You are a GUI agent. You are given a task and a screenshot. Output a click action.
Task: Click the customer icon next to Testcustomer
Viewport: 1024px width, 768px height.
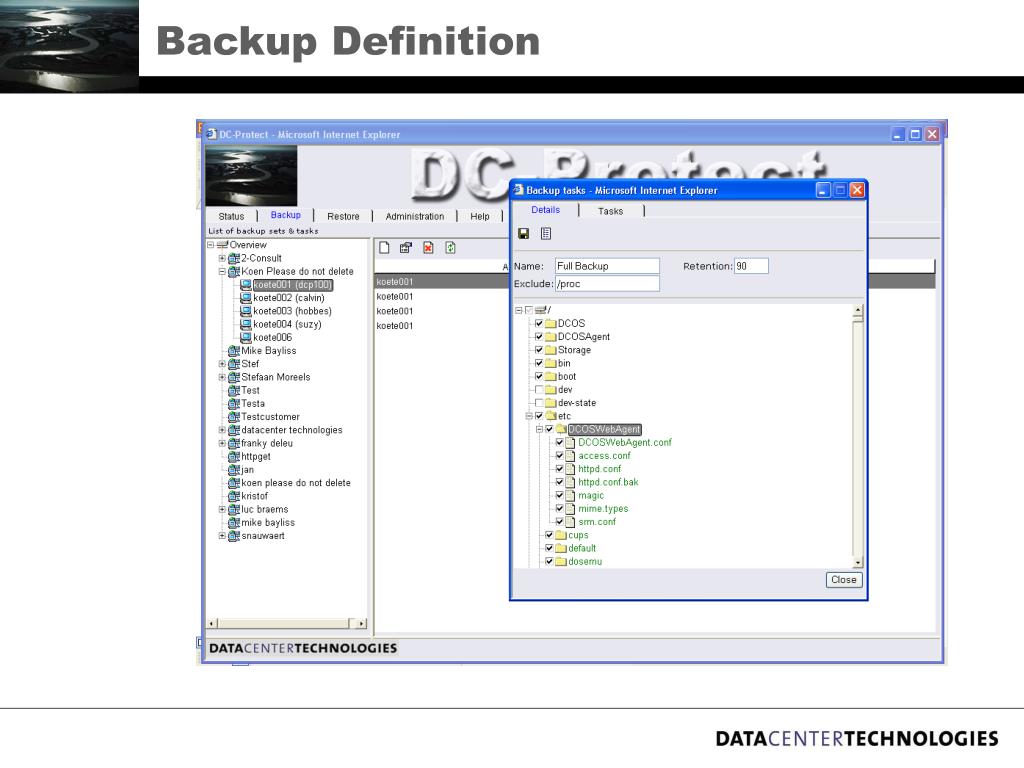pyautogui.click(x=234, y=417)
